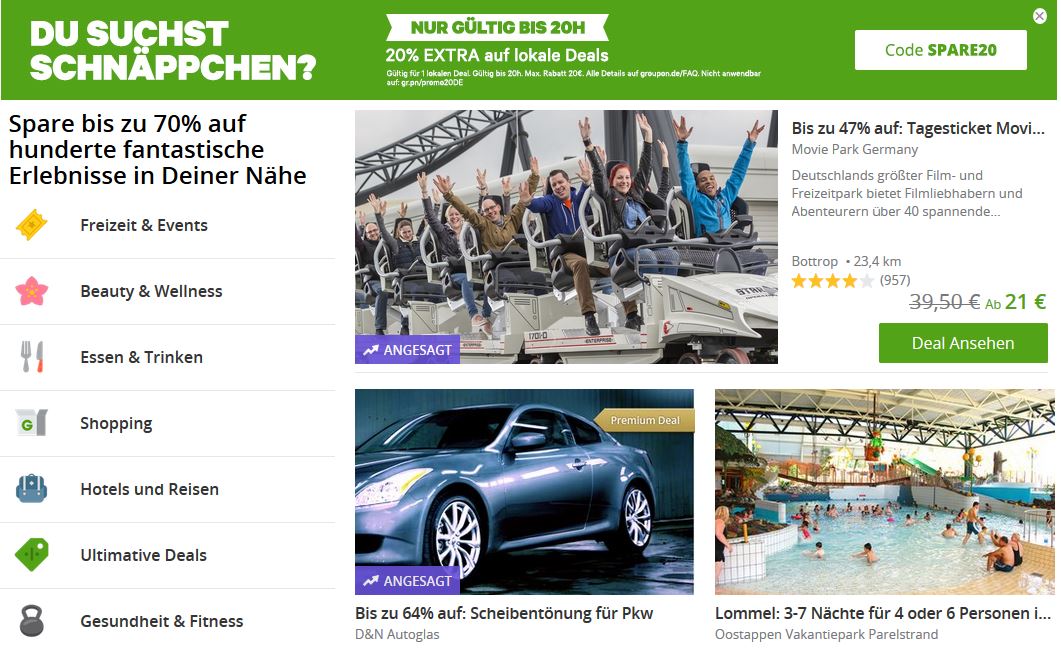The width and height of the screenshot is (1061, 648).
Task: Open the car Scheibentönung deal image
Action: [x=524, y=492]
